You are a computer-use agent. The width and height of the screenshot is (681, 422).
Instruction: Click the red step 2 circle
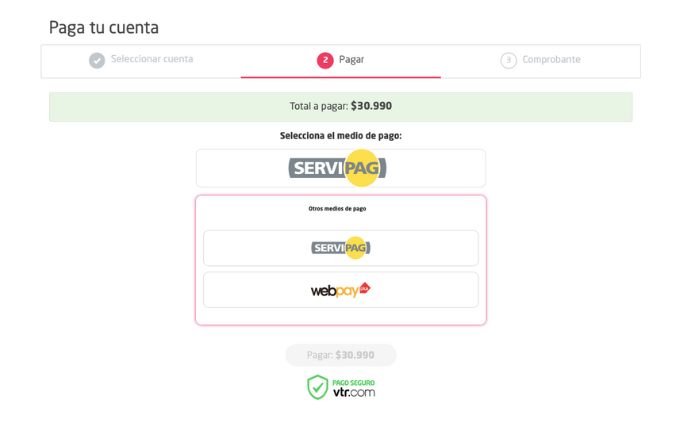click(x=325, y=60)
